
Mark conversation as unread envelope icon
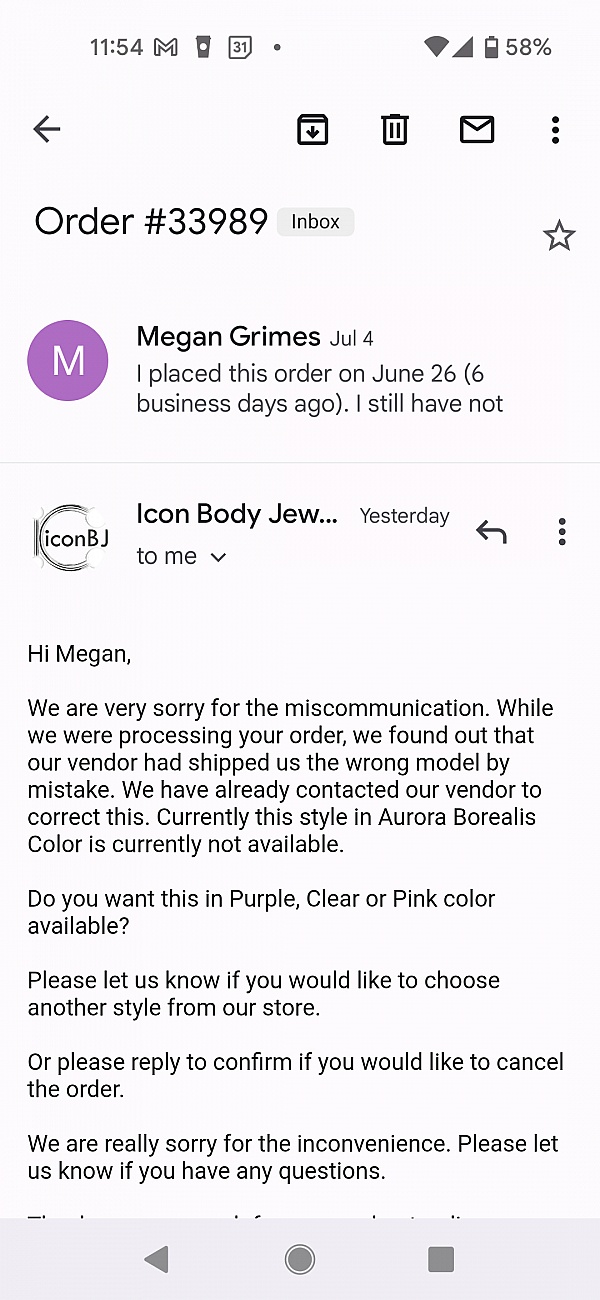click(477, 129)
